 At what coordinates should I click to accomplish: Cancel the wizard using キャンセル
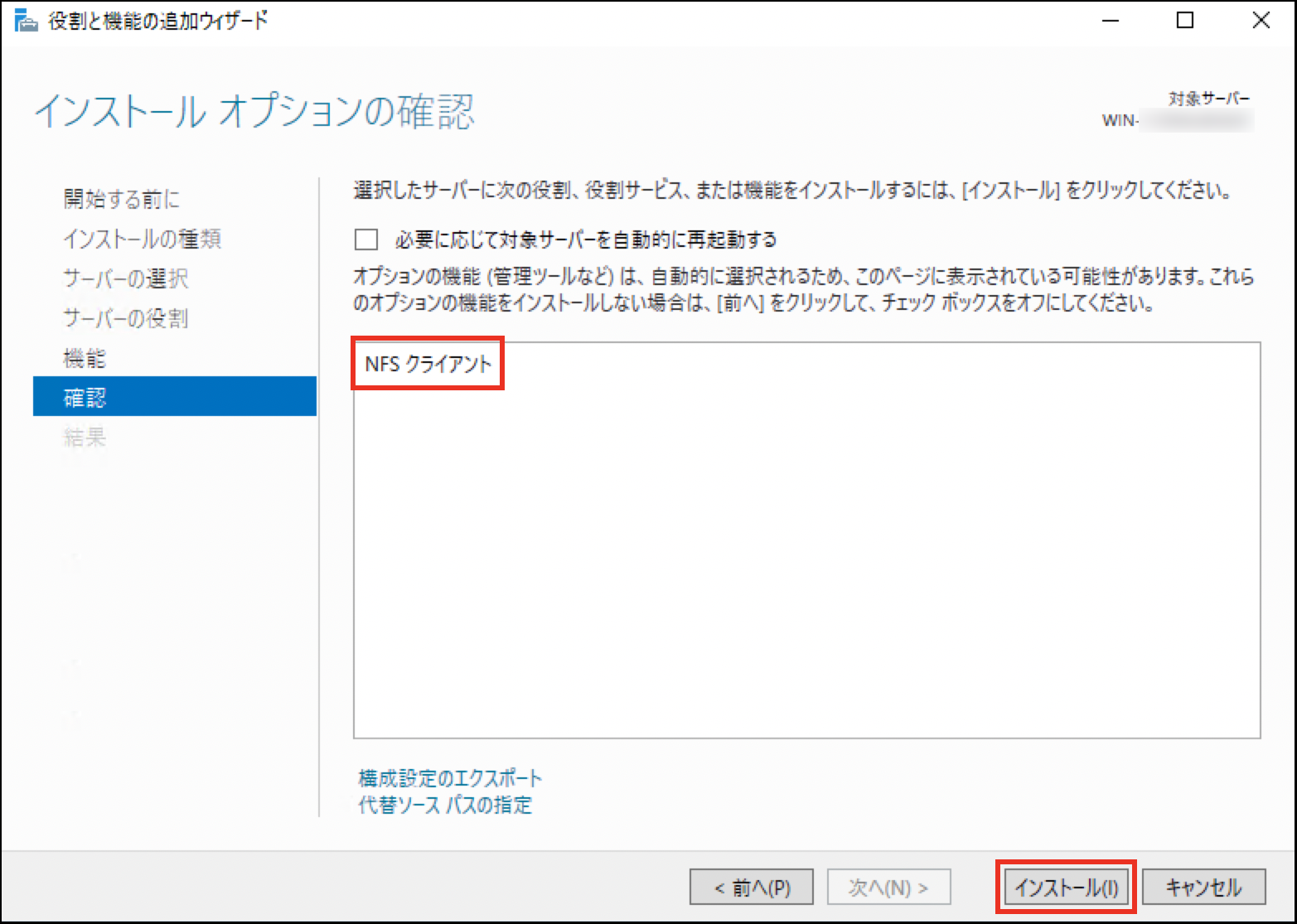[x=1203, y=888]
